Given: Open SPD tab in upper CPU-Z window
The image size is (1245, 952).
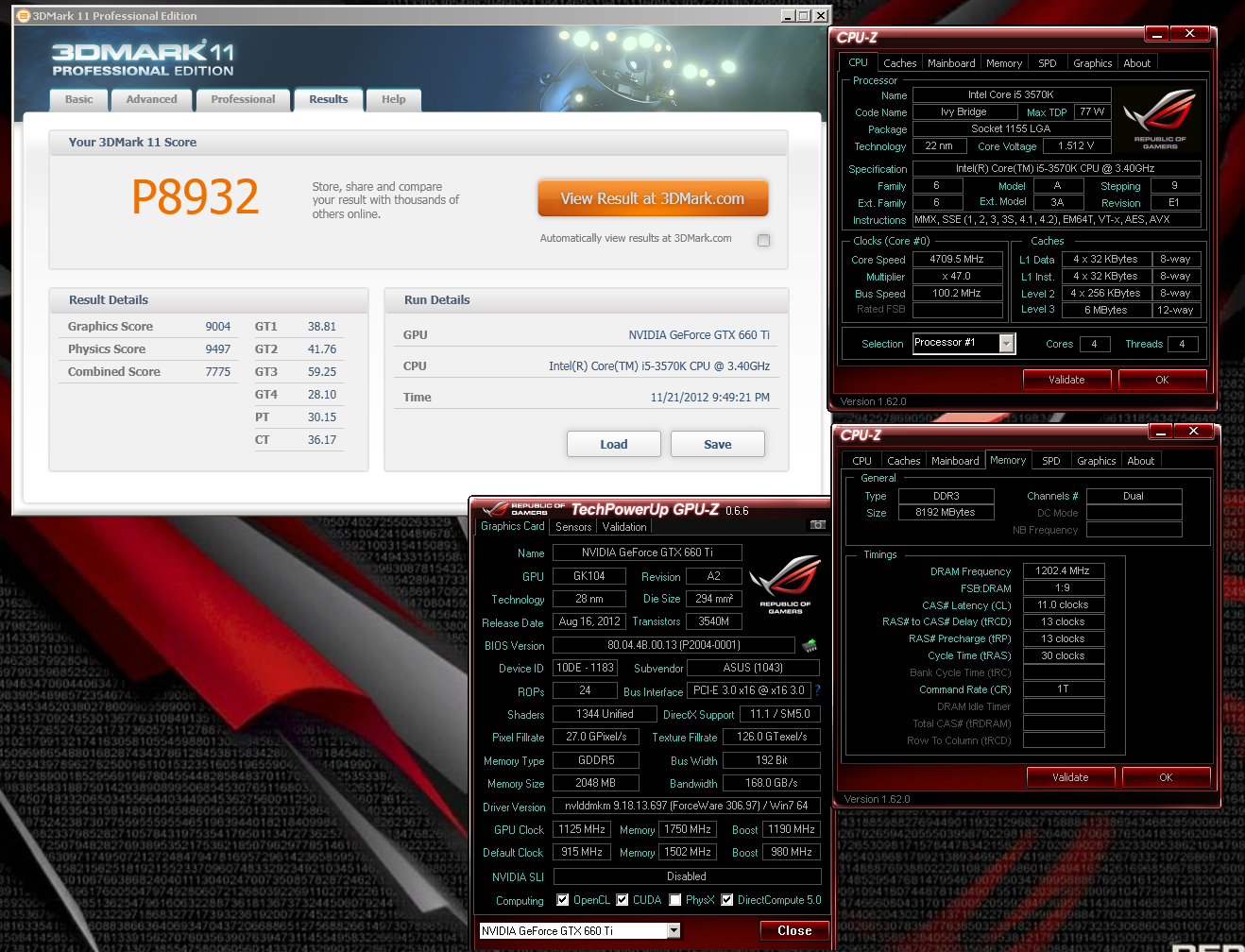Looking at the screenshot, I should point(1048,63).
